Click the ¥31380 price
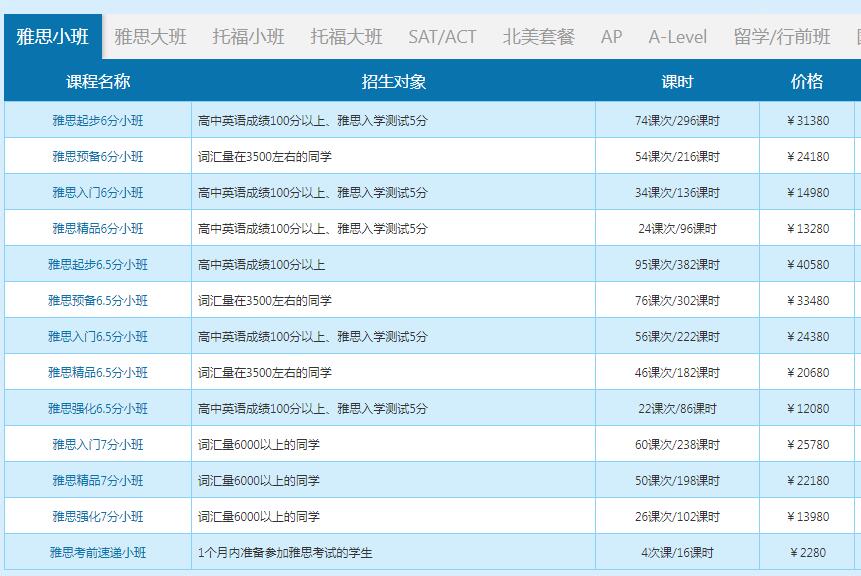The height and width of the screenshot is (576, 861). tap(808, 120)
